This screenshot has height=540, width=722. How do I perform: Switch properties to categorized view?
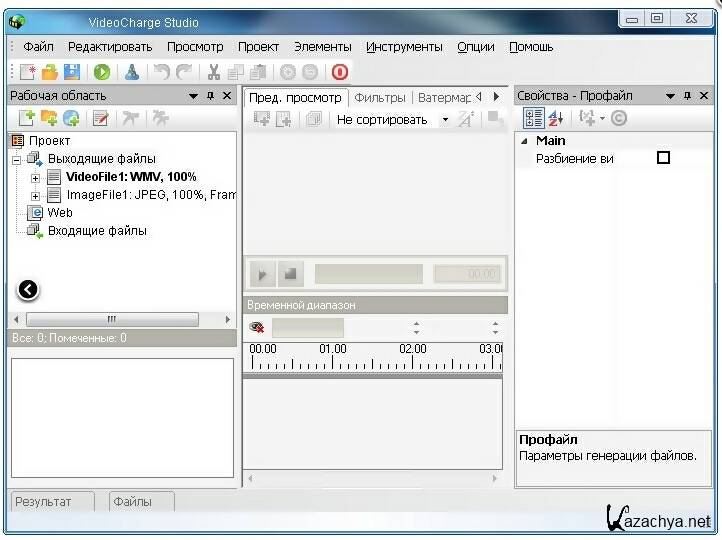[x=533, y=118]
